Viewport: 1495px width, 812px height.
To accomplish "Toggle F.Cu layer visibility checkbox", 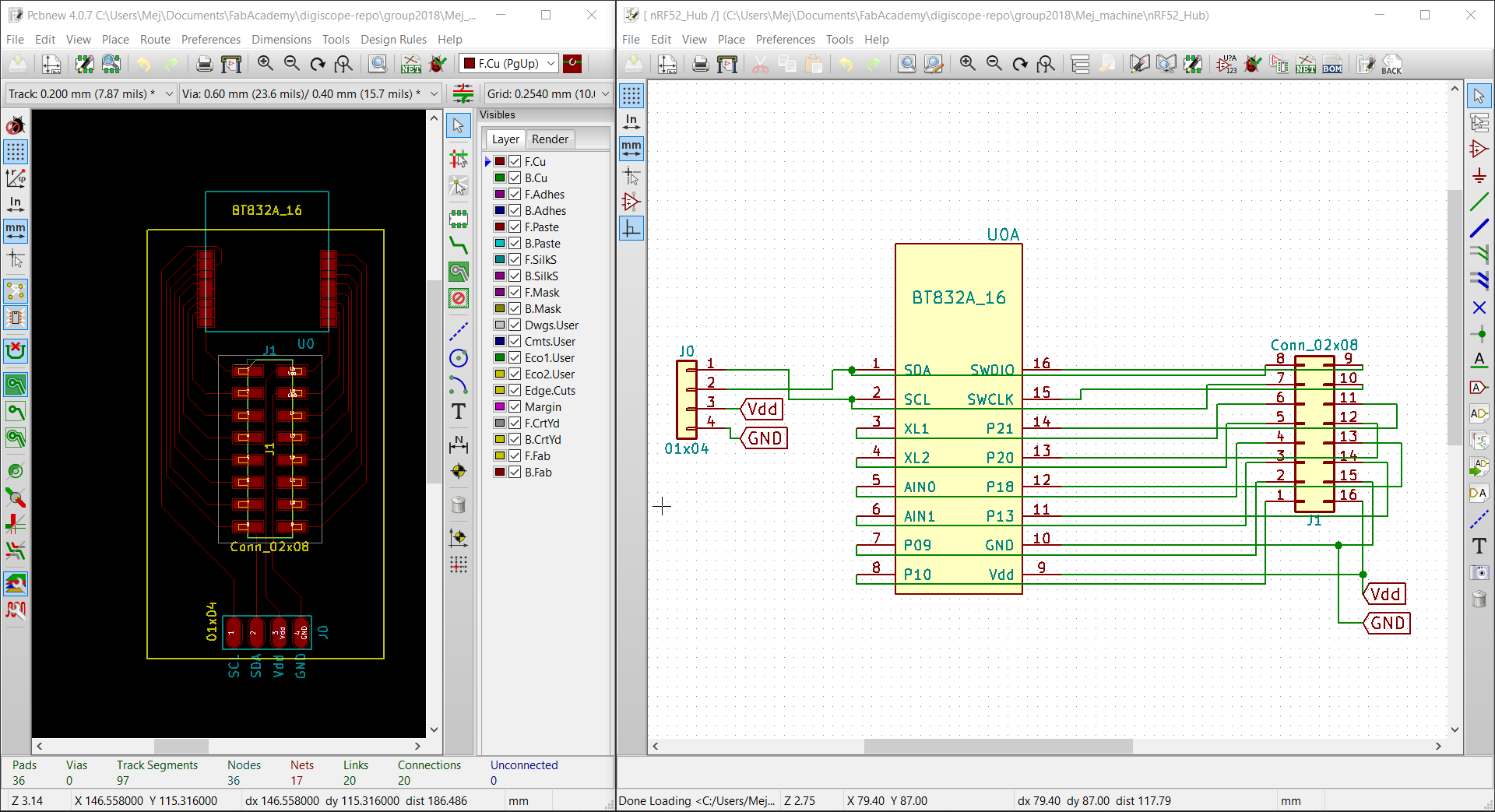I will click(515, 161).
